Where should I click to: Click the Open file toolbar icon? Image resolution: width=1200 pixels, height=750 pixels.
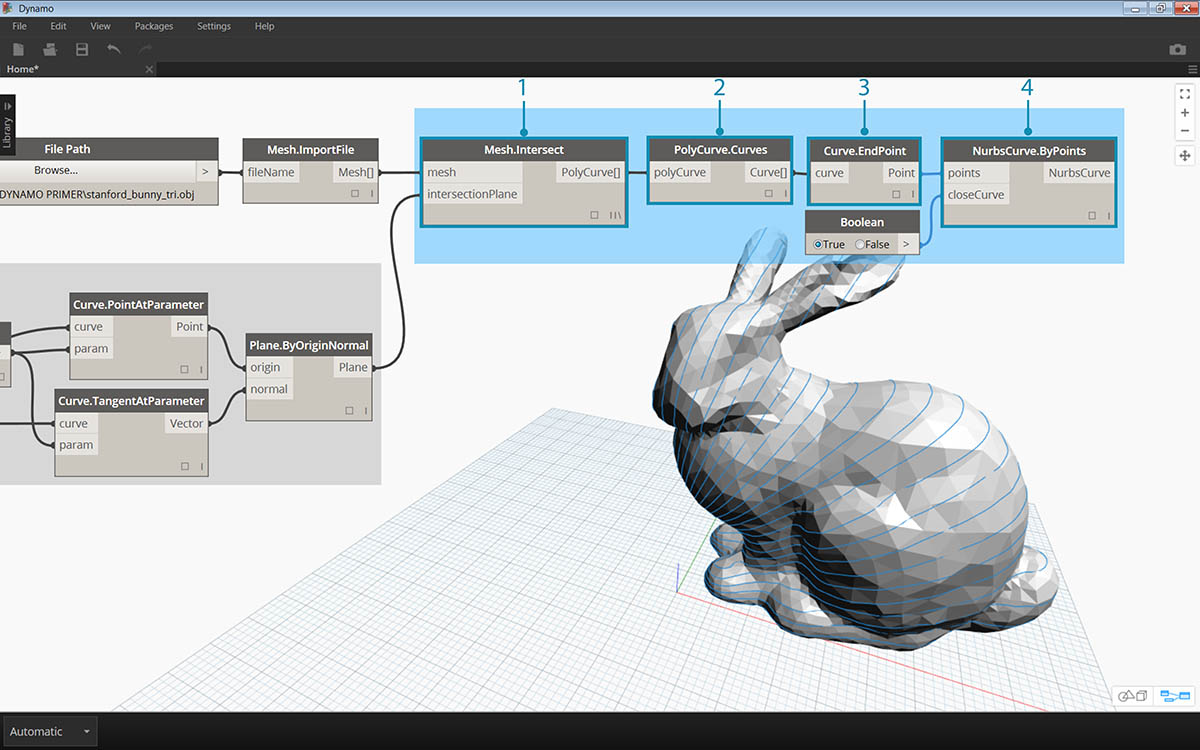[50, 49]
